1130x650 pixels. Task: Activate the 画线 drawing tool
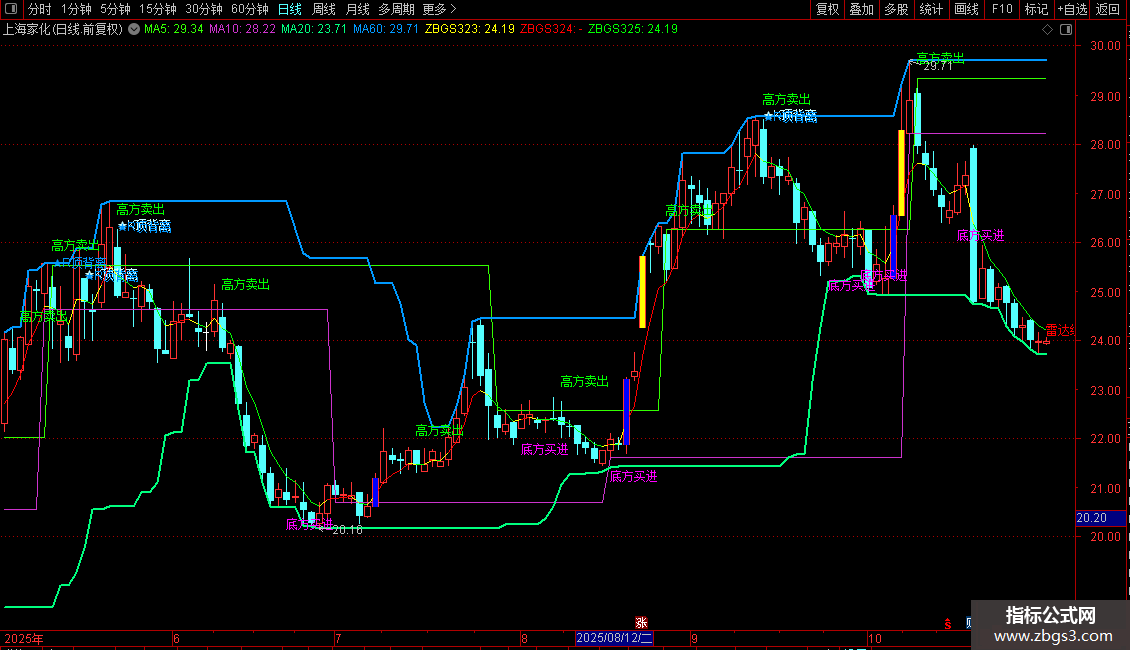click(x=966, y=9)
